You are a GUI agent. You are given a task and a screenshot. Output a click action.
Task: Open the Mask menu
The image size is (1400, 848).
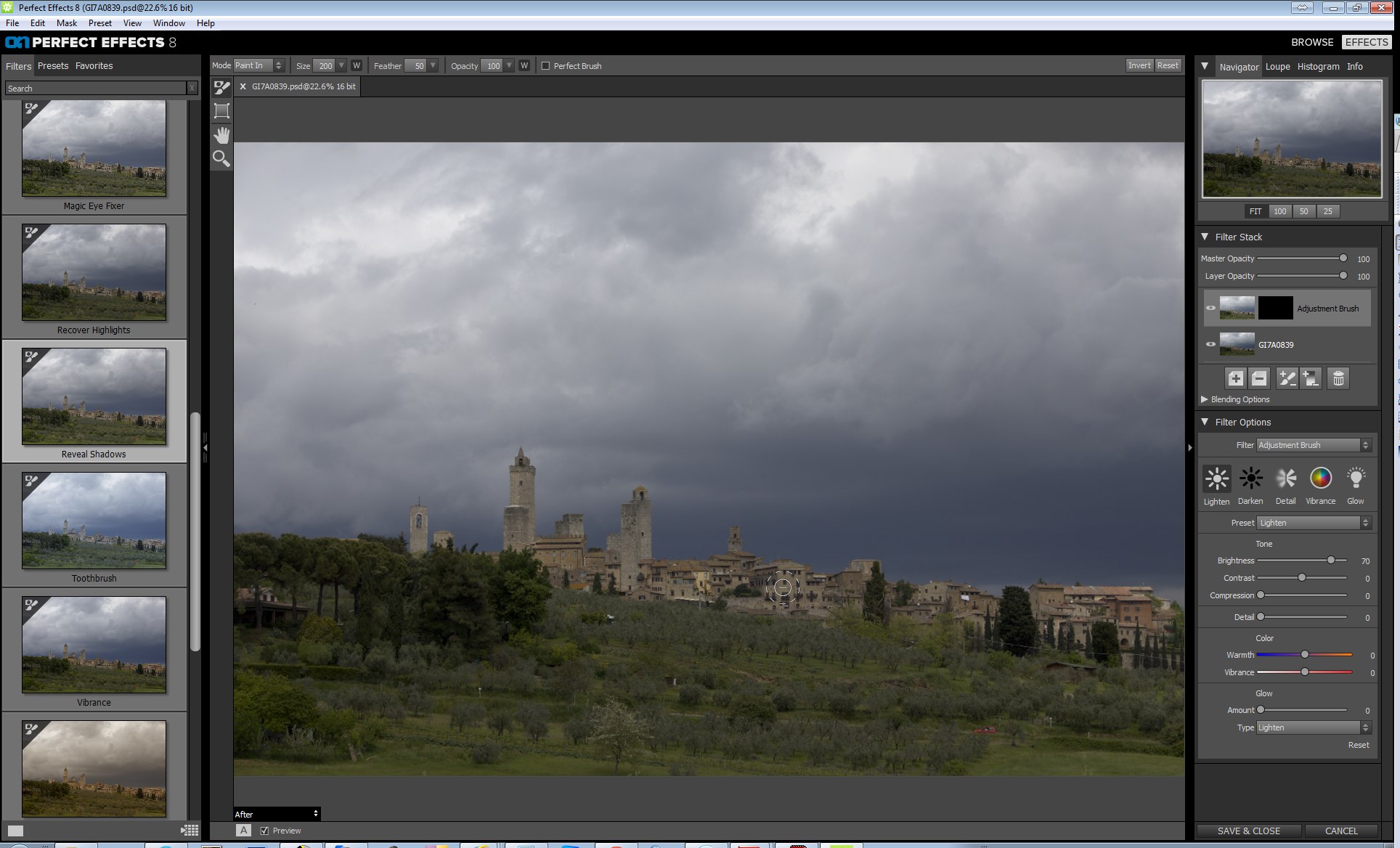pos(66,23)
